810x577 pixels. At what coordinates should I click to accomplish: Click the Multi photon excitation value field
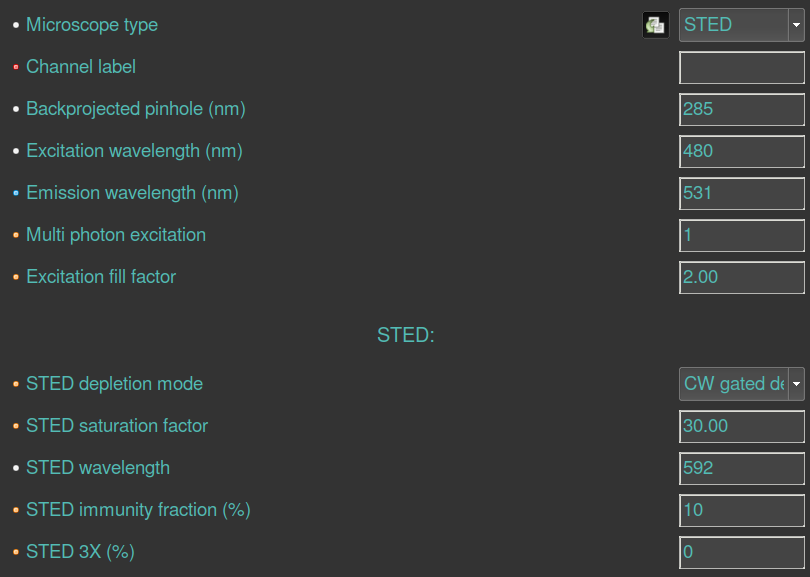point(741,235)
